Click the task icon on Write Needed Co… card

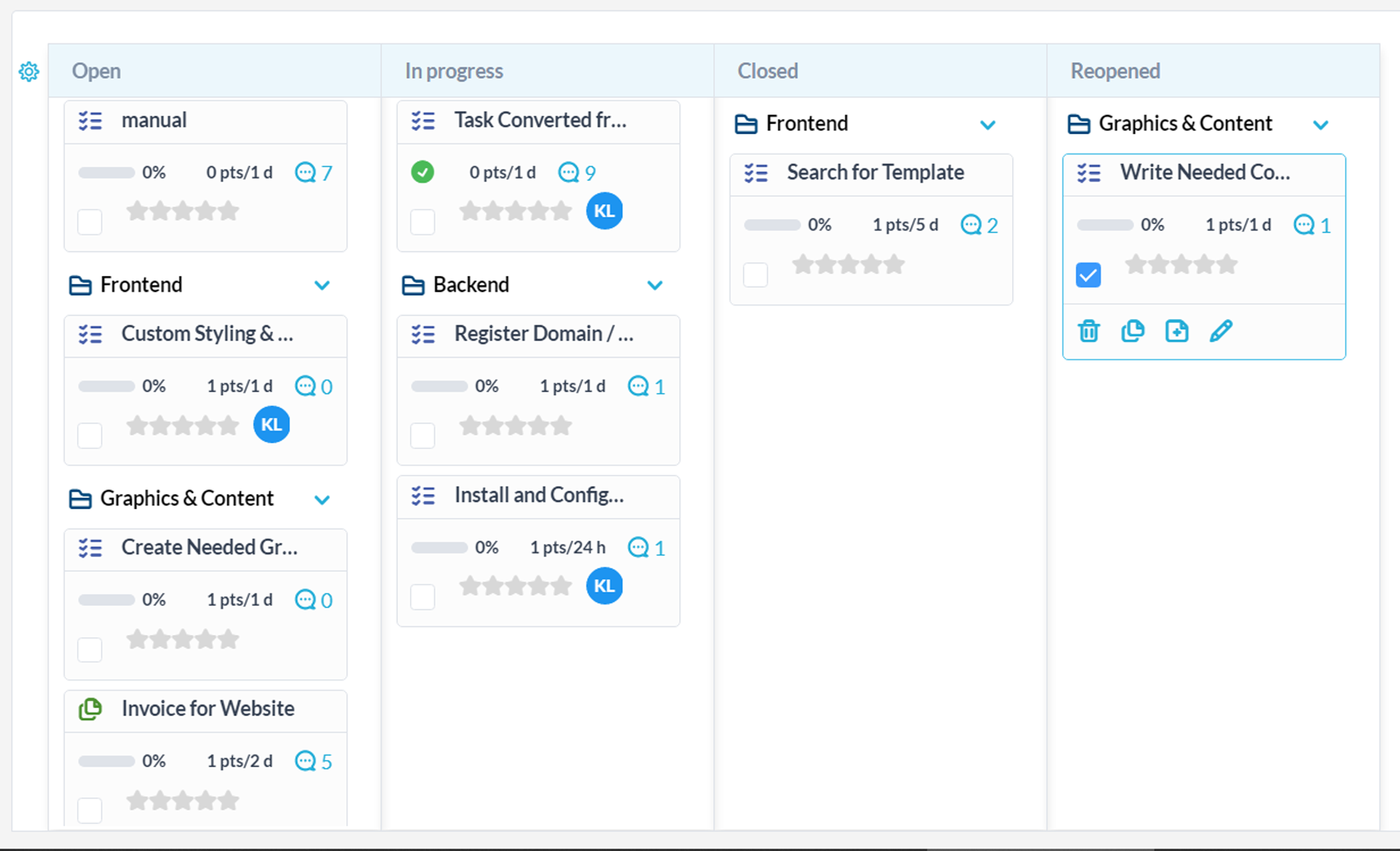click(1089, 173)
